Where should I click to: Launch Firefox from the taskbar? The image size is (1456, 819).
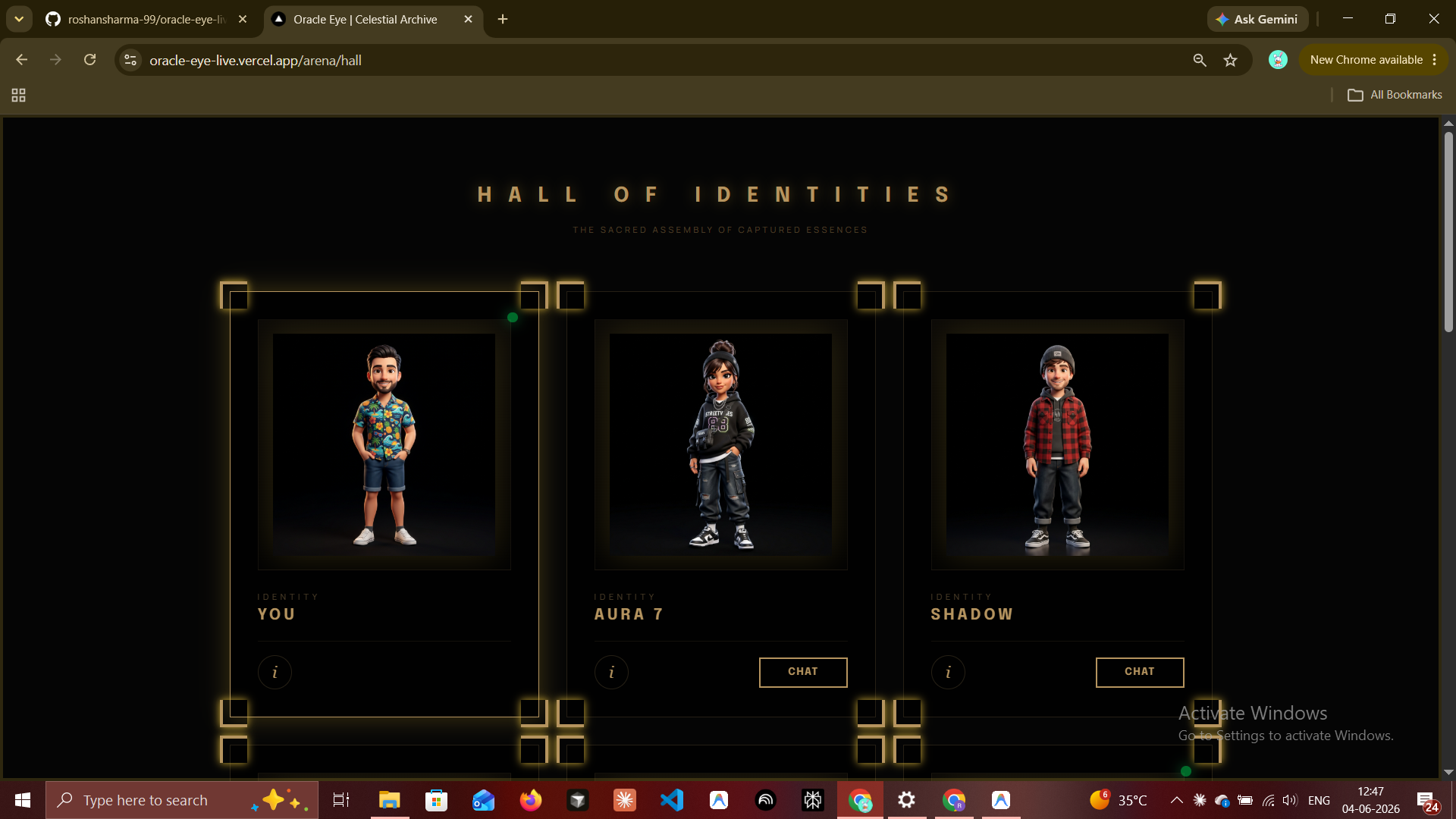(531, 800)
